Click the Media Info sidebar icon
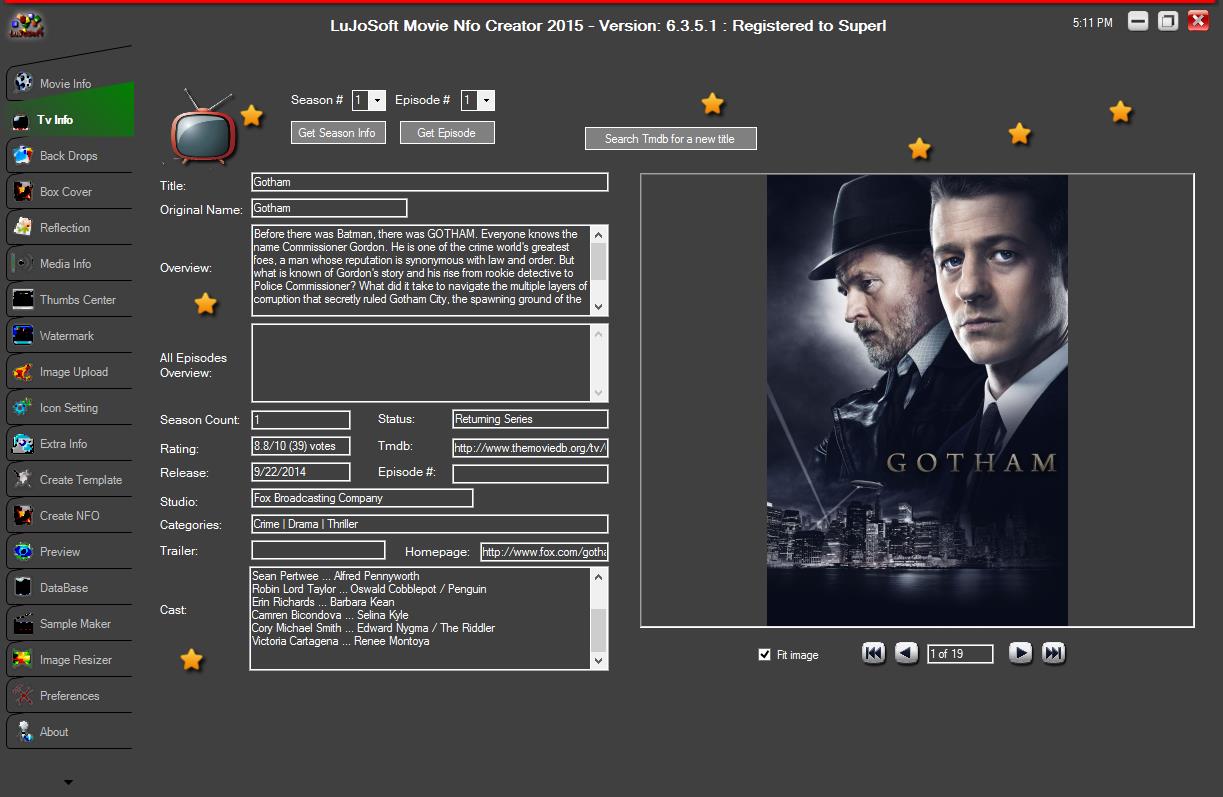 (22, 263)
